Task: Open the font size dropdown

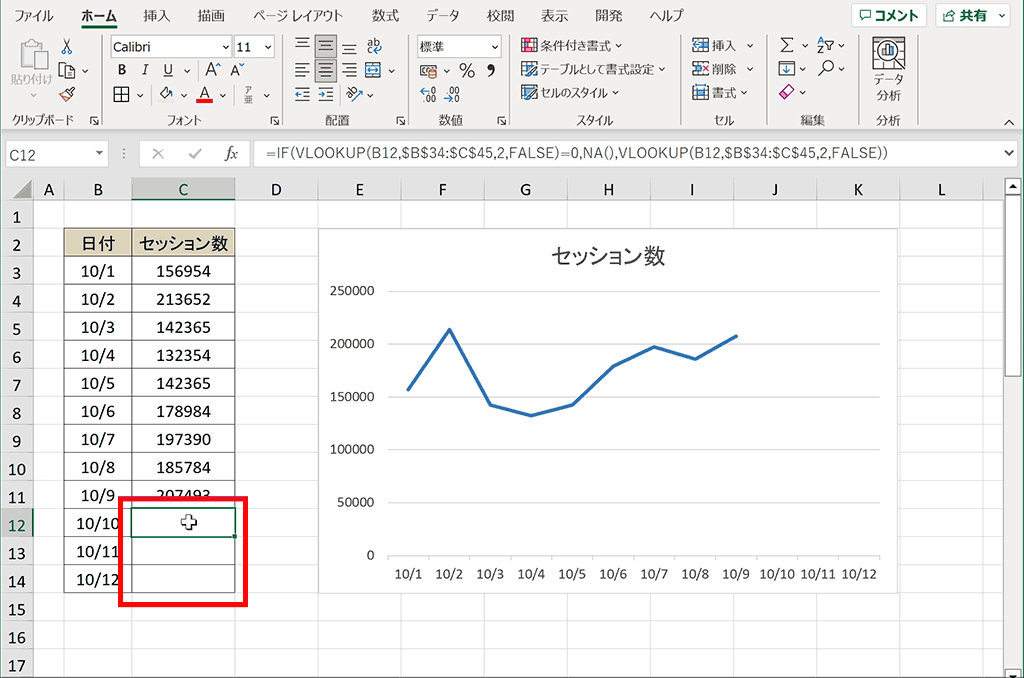Action: point(266,46)
